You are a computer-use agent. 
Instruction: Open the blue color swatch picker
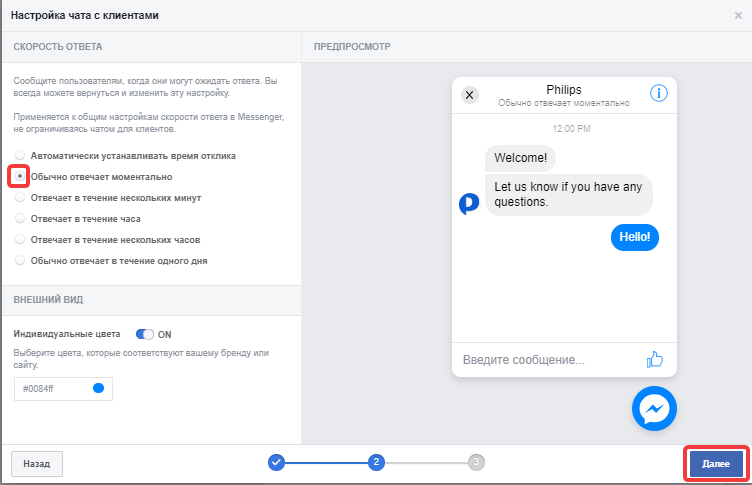tap(98, 388)
